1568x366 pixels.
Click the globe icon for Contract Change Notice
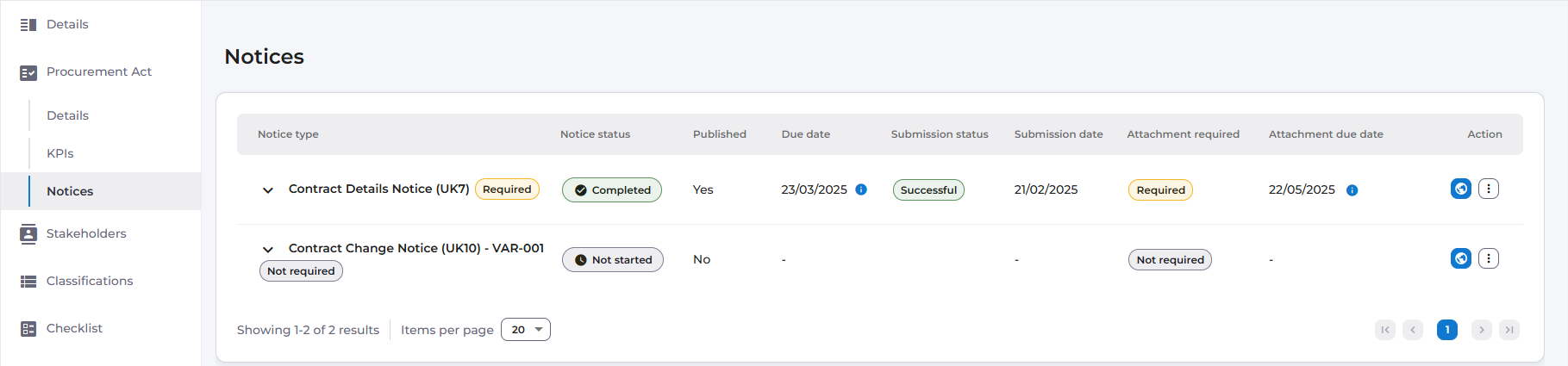click(1460, 258)
